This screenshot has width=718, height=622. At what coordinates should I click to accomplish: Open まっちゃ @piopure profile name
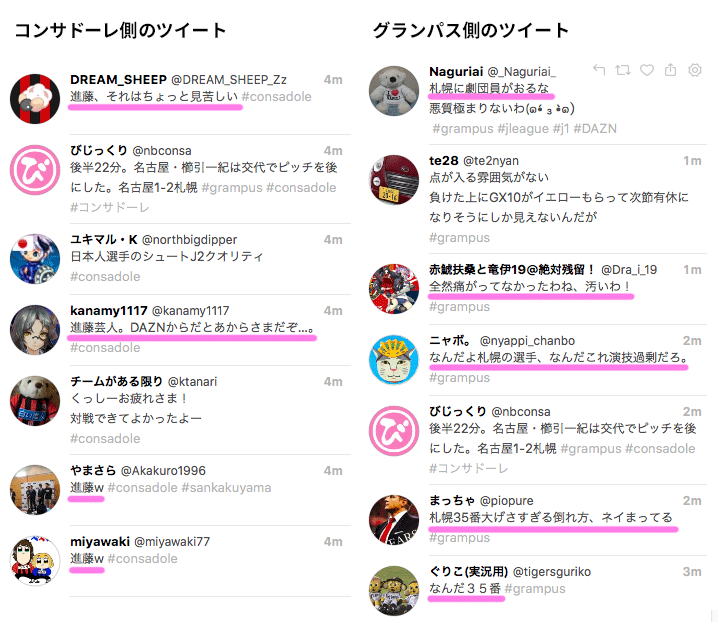click(481, 501)
